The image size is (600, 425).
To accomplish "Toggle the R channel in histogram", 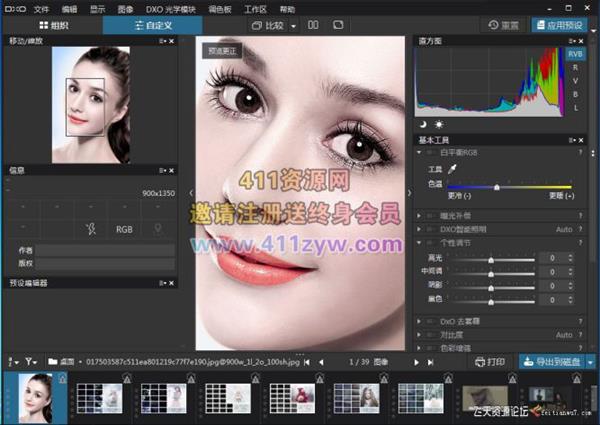I will (x=575, y=67).
